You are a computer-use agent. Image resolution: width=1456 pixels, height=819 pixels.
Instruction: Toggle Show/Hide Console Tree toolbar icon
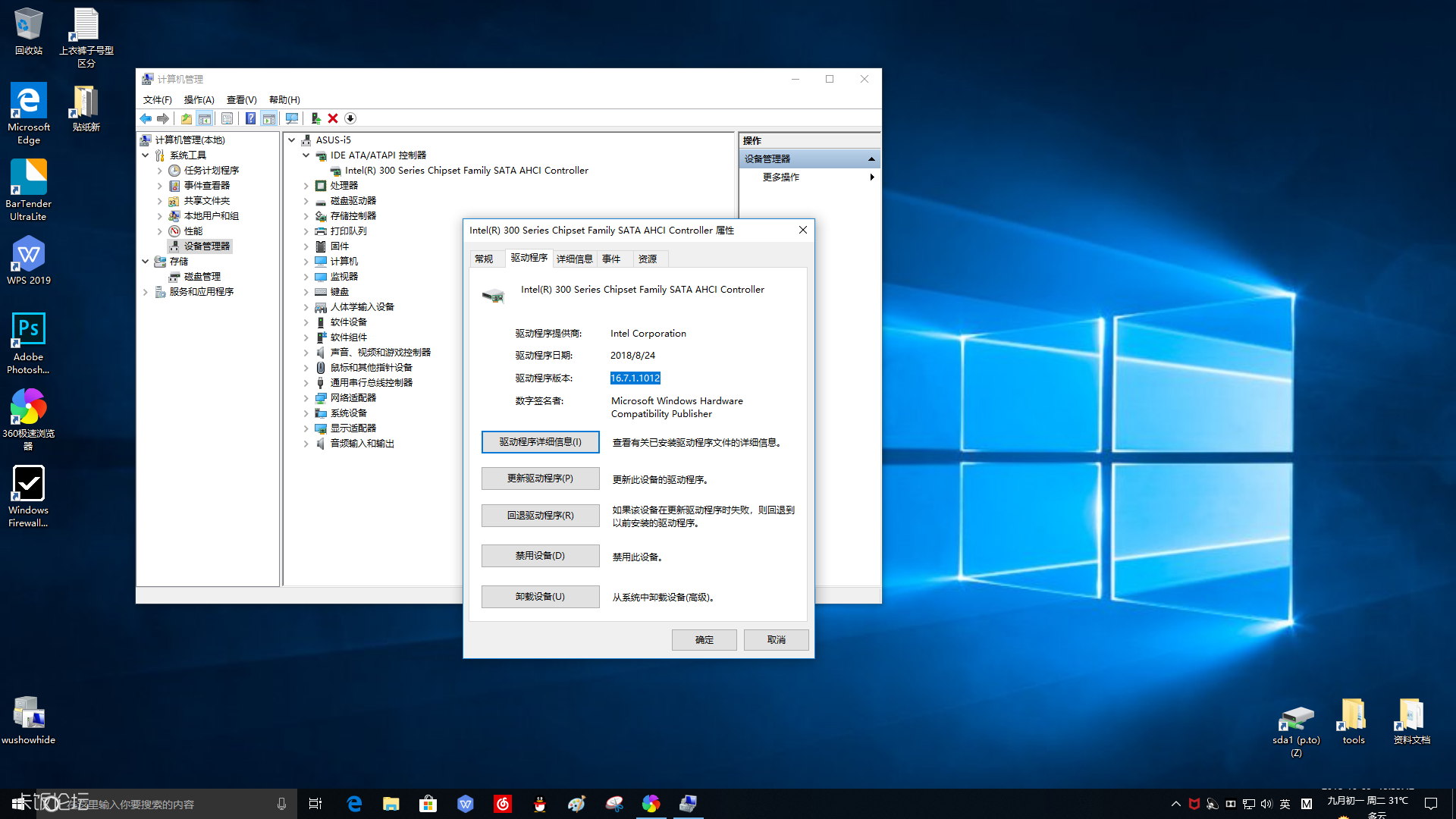205,118
